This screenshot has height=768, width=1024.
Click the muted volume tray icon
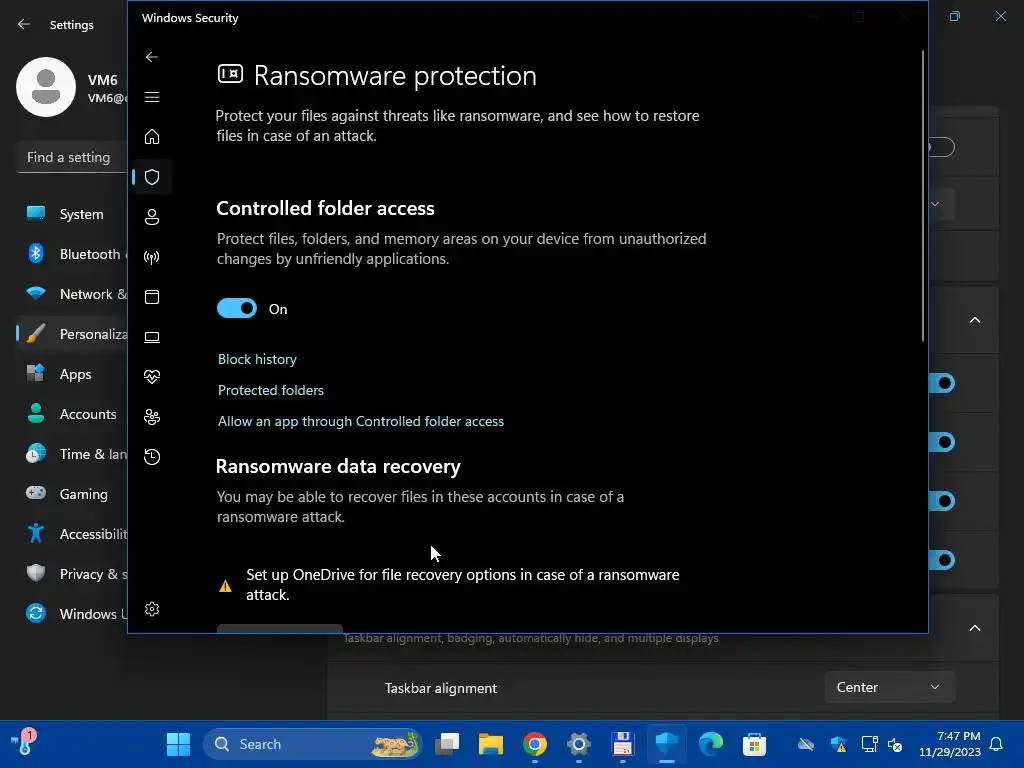click(895, 744)
